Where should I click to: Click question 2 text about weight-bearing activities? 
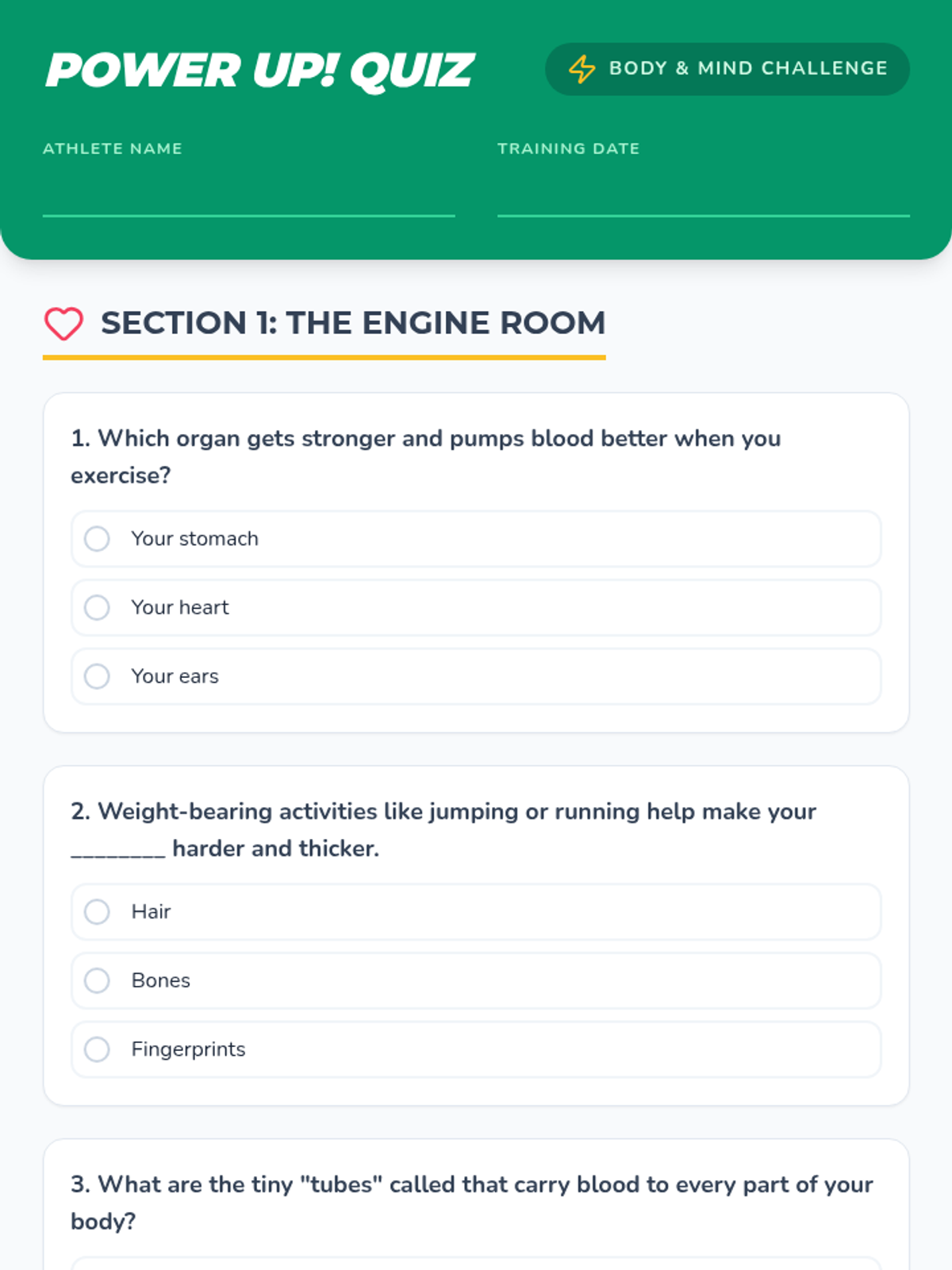tap(443, 829)
